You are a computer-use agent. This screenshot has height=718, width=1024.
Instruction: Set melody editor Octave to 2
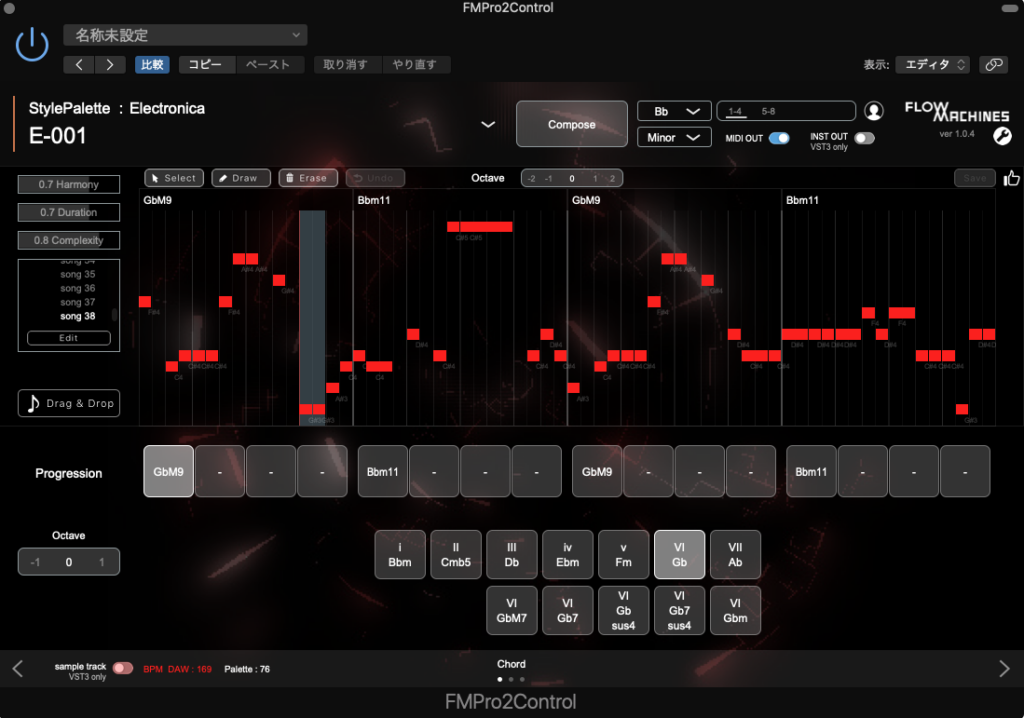(612, 178)
